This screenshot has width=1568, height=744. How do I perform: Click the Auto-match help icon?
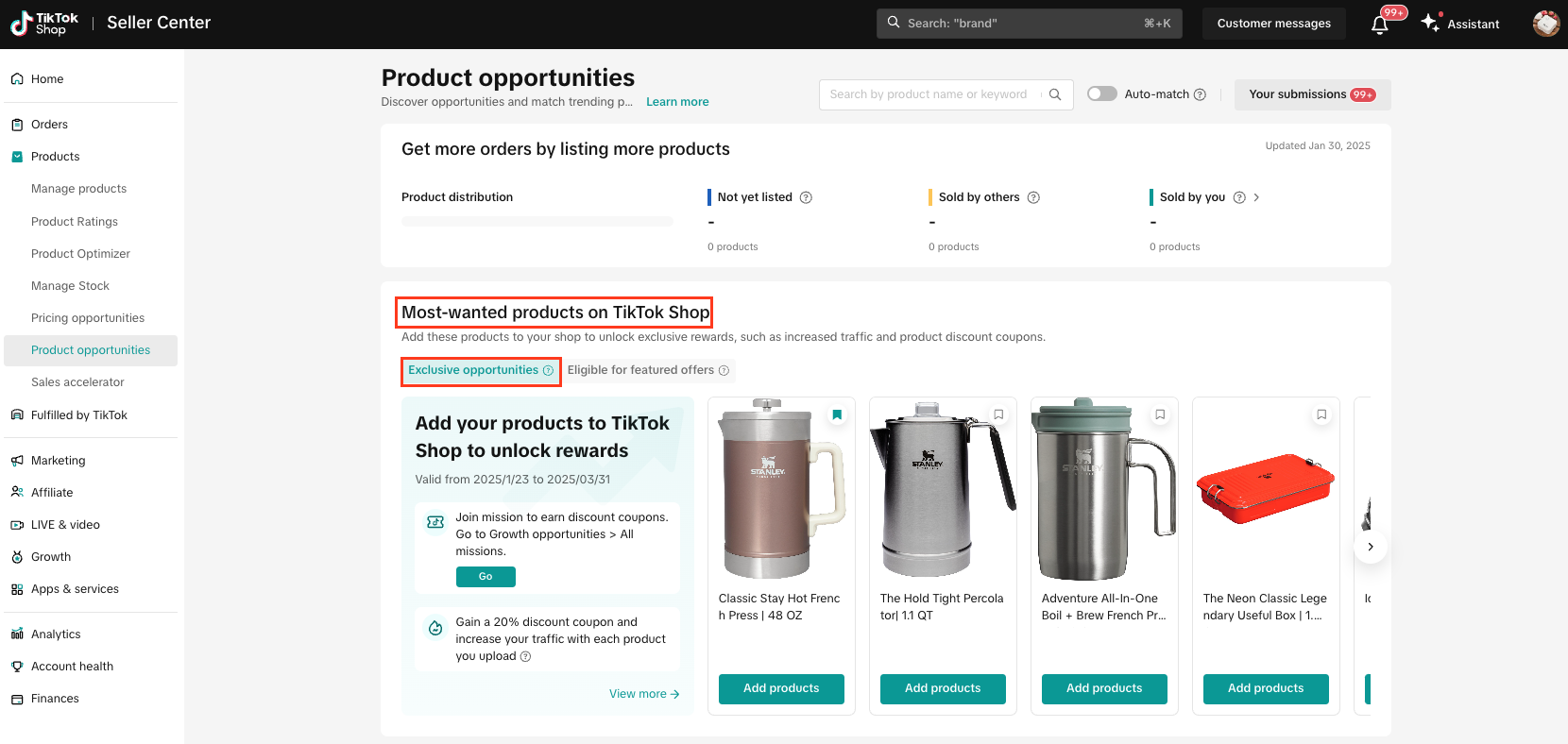pyautogui.click(x=1200, y=94)
